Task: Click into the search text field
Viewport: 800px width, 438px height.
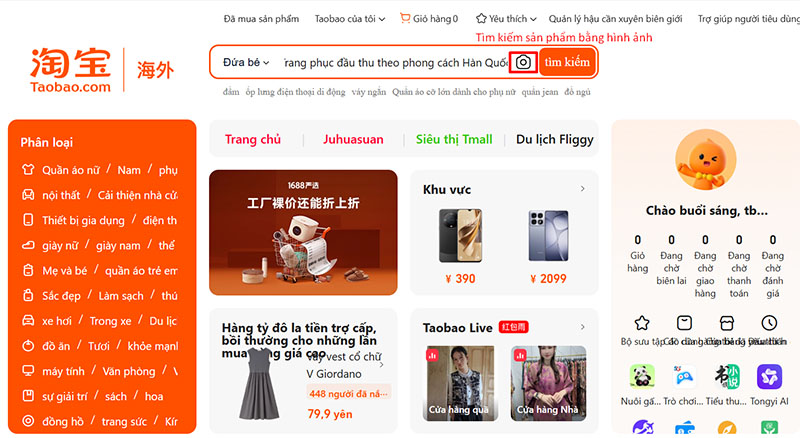Action: coord(396,62)
